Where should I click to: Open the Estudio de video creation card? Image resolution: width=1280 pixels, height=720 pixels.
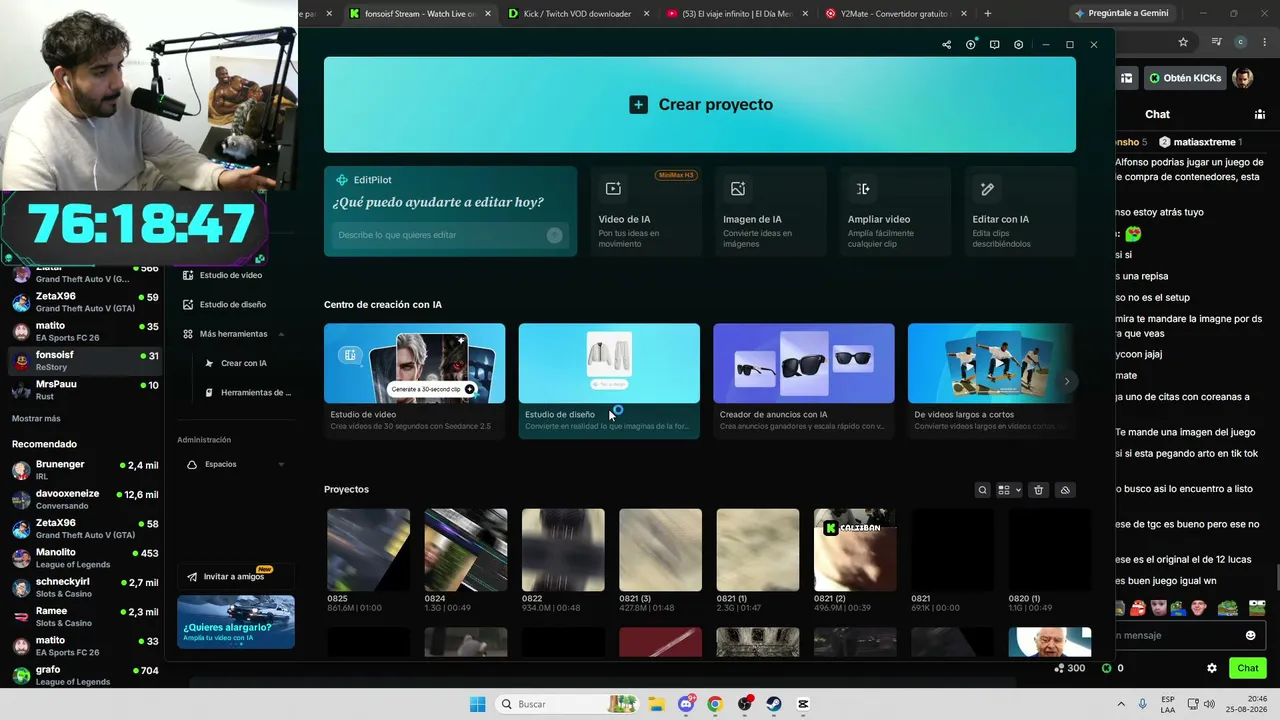point(414,380)
